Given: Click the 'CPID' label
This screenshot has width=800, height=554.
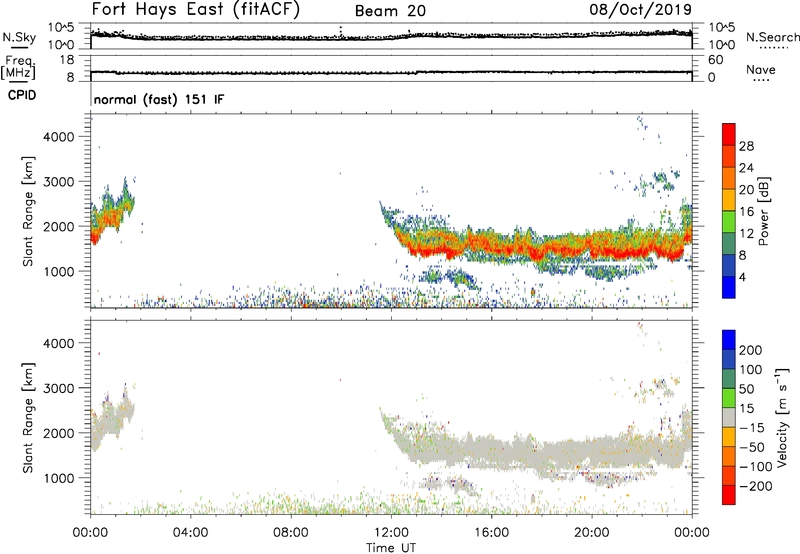Looking at the screenshot, I should point(22,95).
